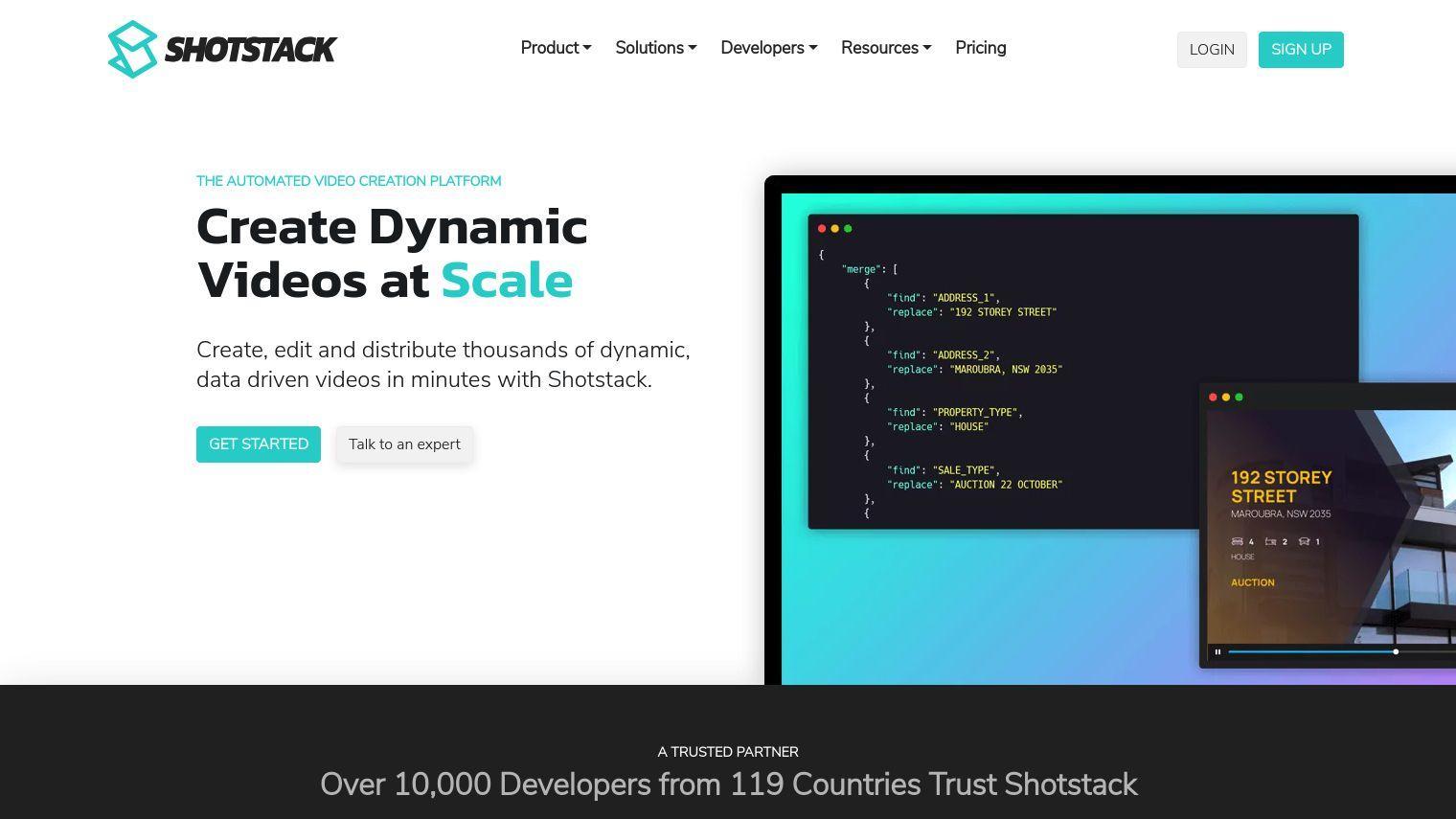
Task: Open the Product dropdown menu
Action: (556, 48)
